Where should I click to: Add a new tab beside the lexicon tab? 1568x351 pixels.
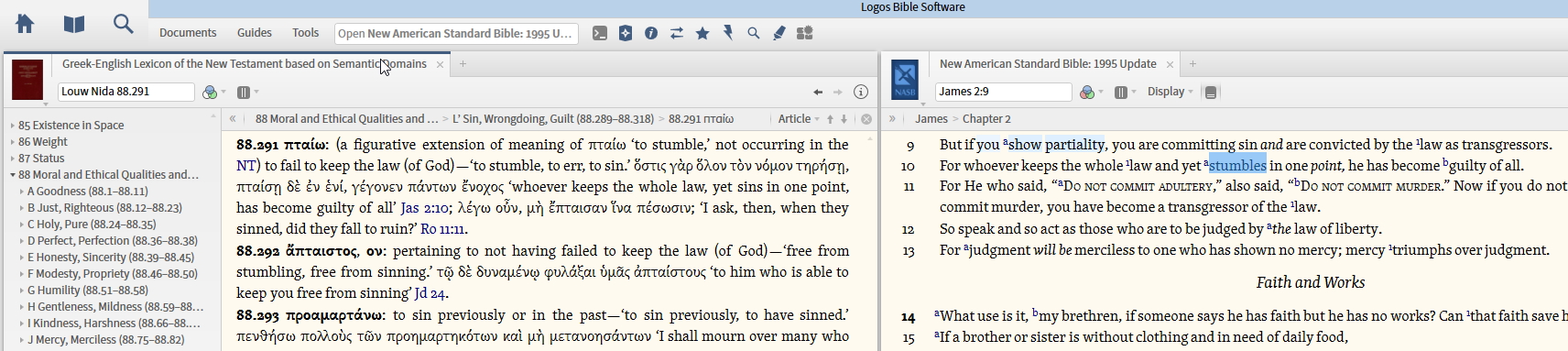463,64
